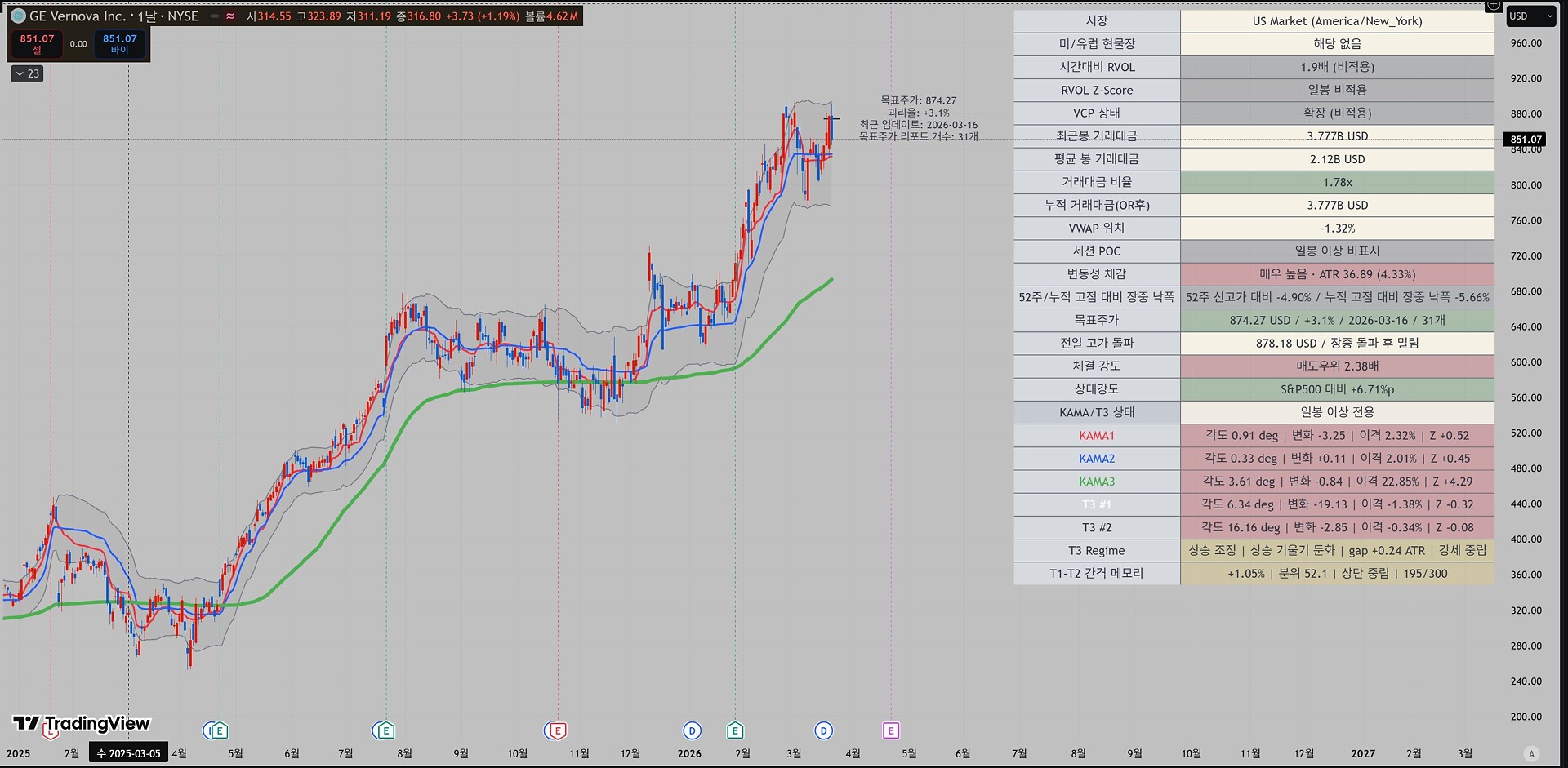Click the dividend marker near March 2026
Viewport: 1568px width, 768px height.
point(823,730)
